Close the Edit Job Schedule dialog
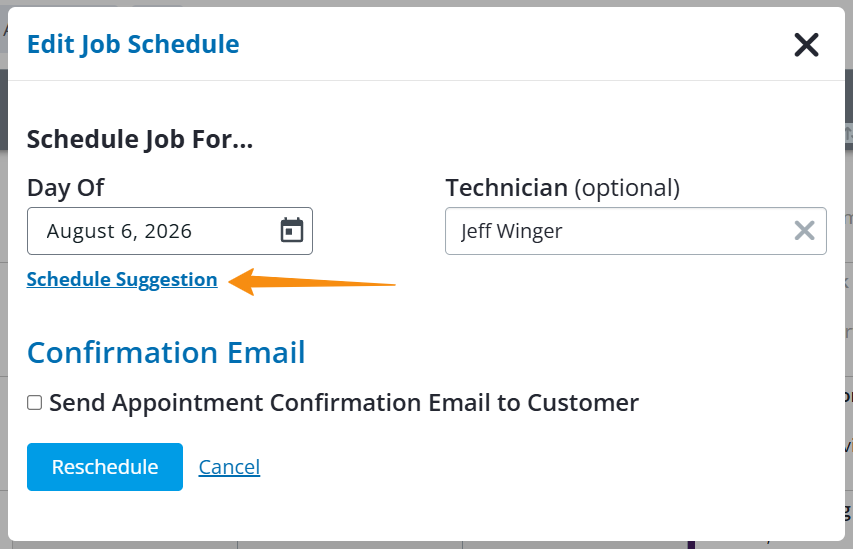The height and width of the screenshot is (549, 853). click(x=806, y=45)
